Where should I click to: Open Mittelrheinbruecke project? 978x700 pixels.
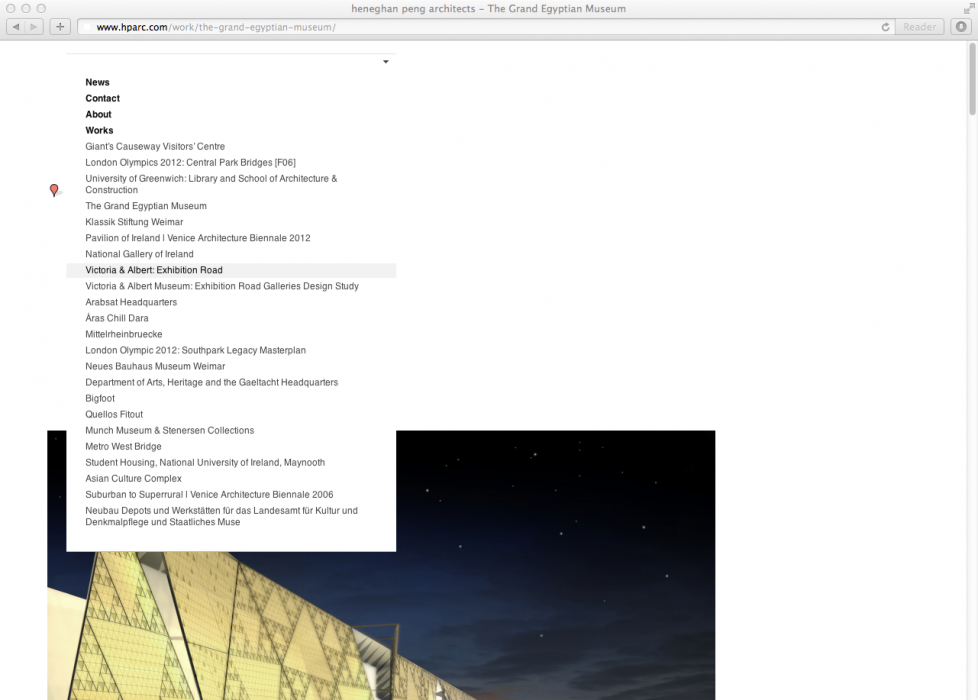pyautogui.click(x=123, y=334)
